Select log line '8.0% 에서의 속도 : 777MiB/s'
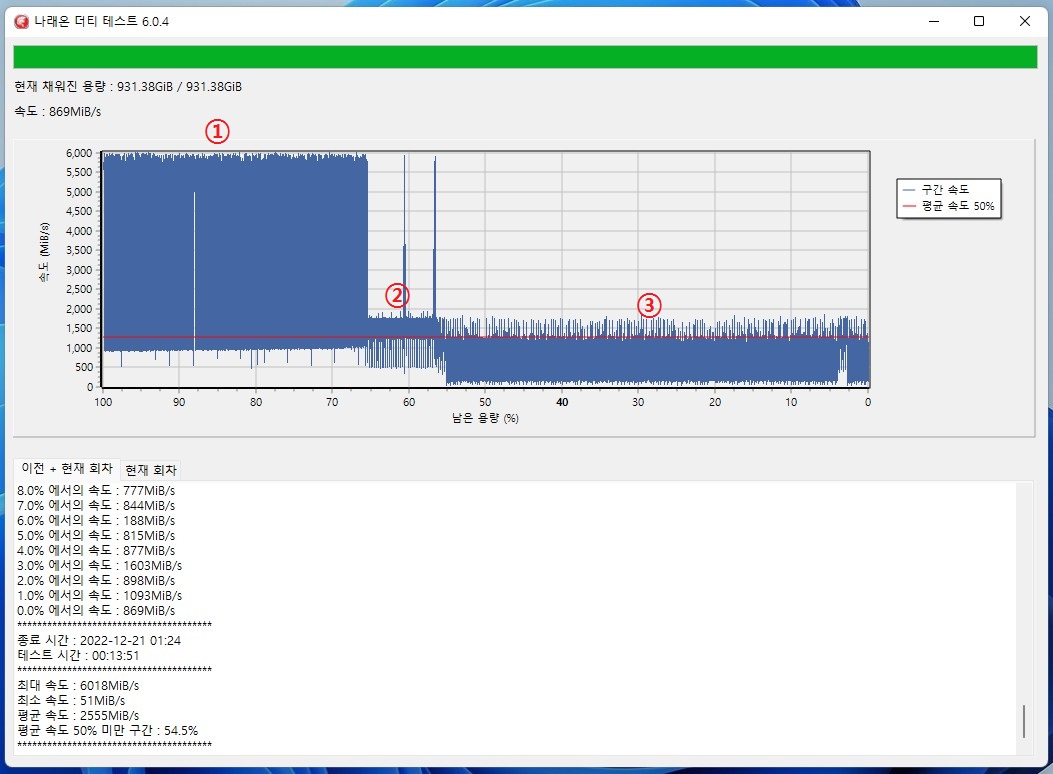 click(x=96, y=491)
